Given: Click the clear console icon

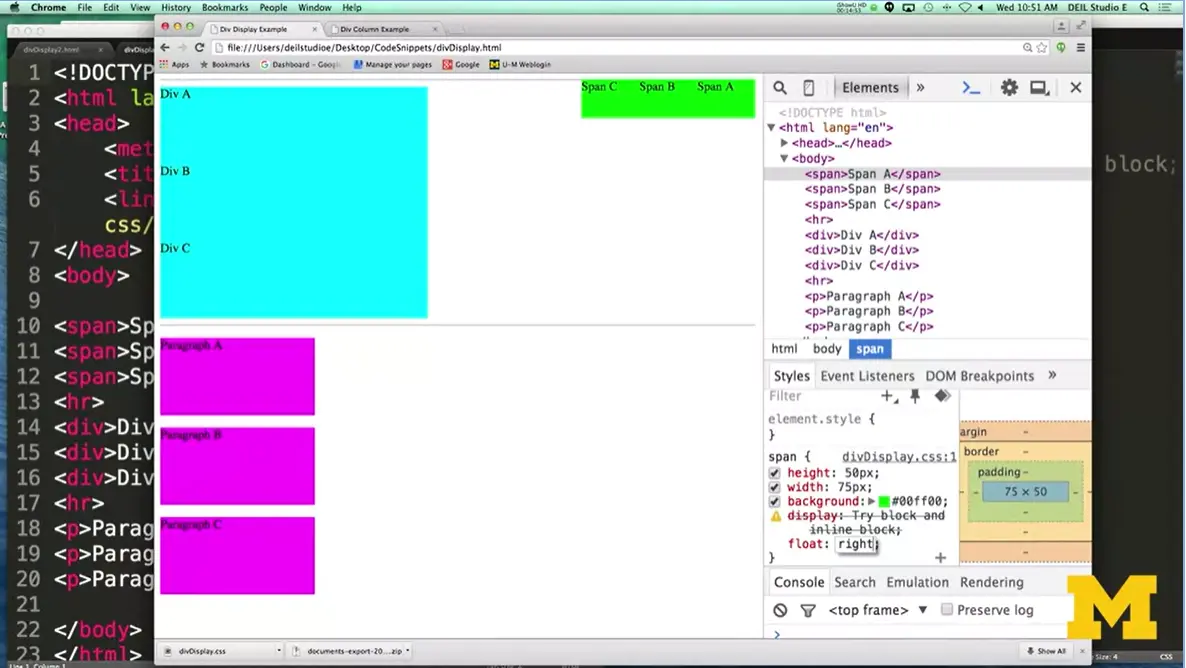Looking at the screenshot, I should pyautogui.click(x=780, y=610).
